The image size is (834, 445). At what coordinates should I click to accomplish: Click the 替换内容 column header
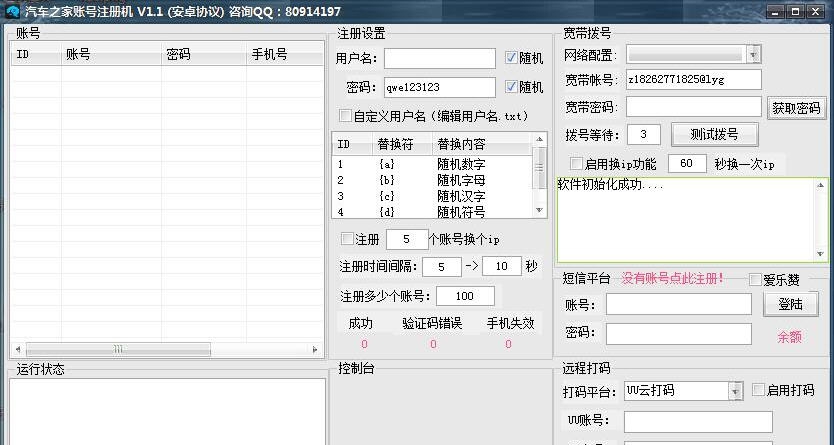[x=481, y=144]
